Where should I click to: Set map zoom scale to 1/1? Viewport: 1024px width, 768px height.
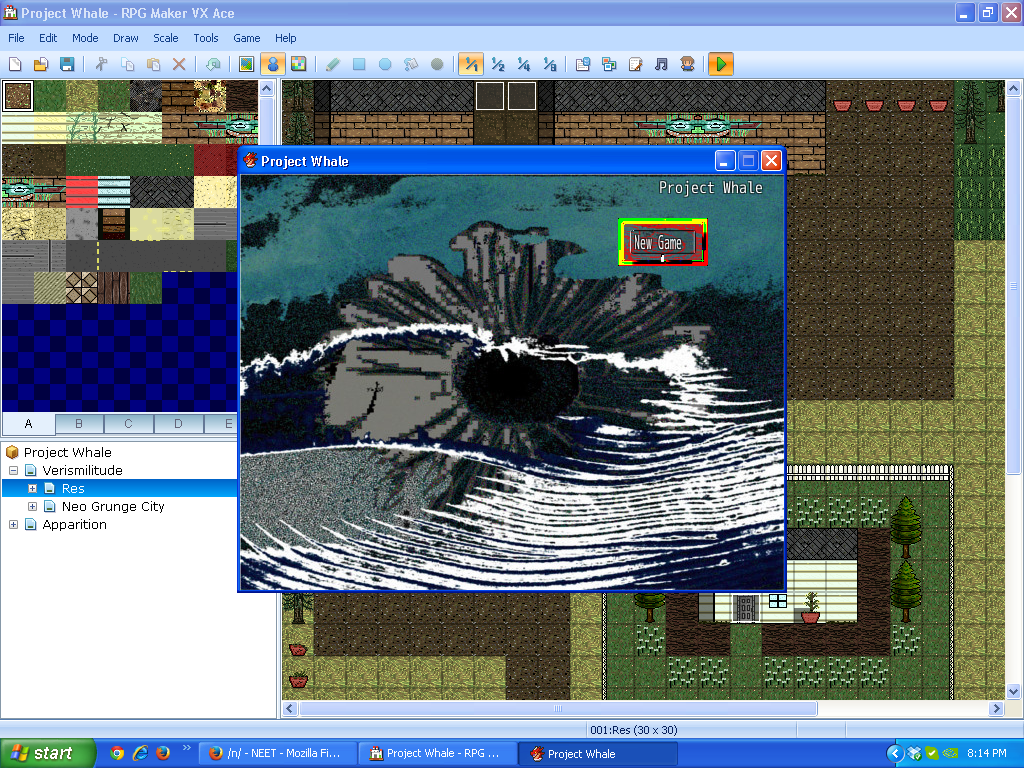point(471,64)
